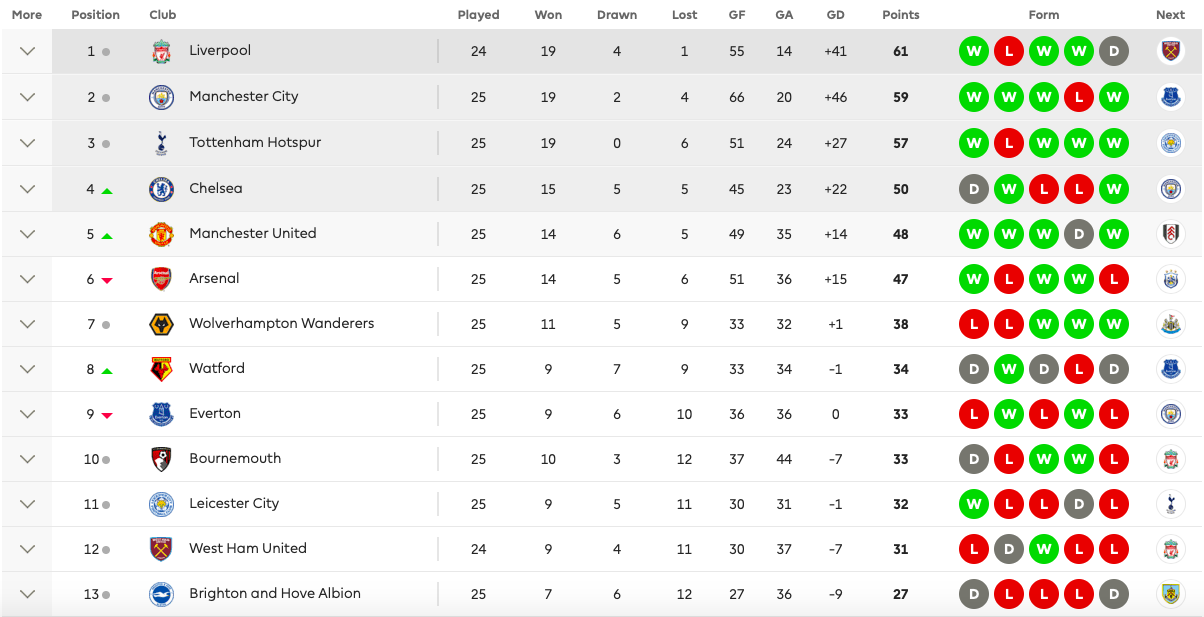Open the expander for Everton's row
Screen dimensions: 1204x617
coord(27,414)
